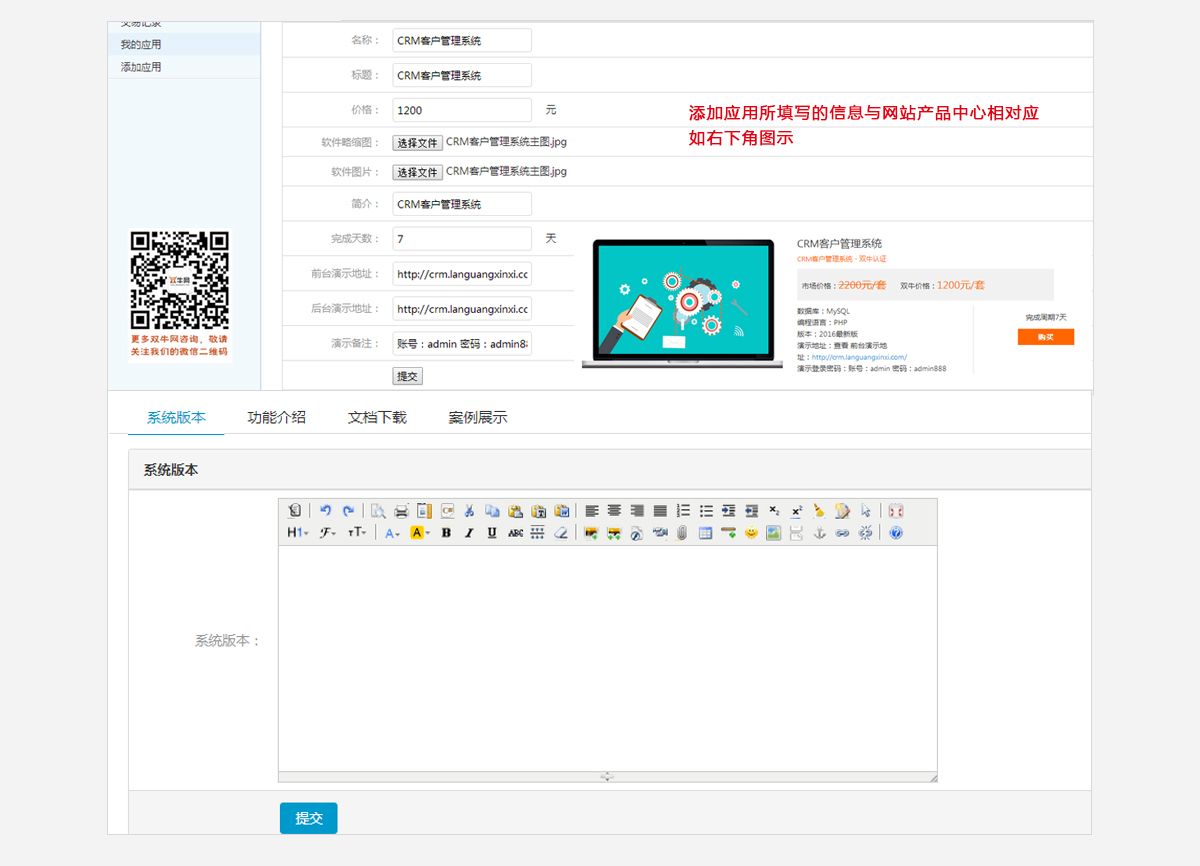Click the 前台演示地址 input field

coord(461,274)
